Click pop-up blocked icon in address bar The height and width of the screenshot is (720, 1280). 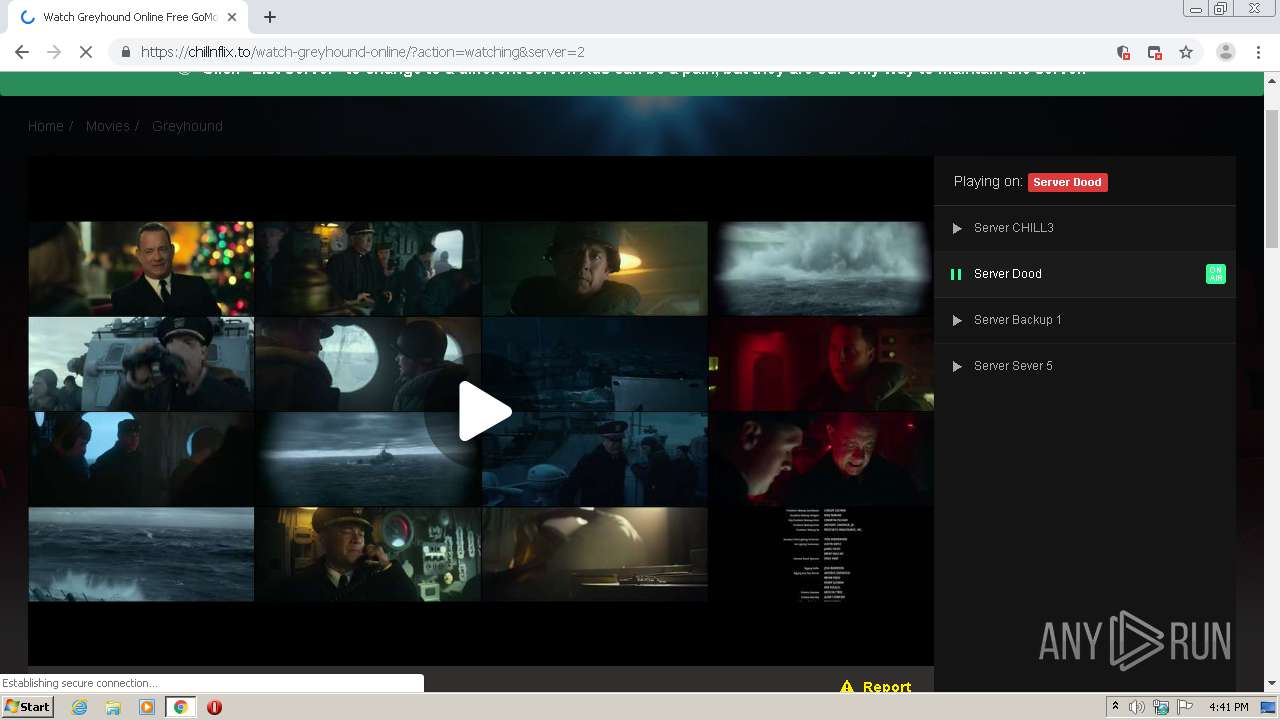click(1154, 52)
